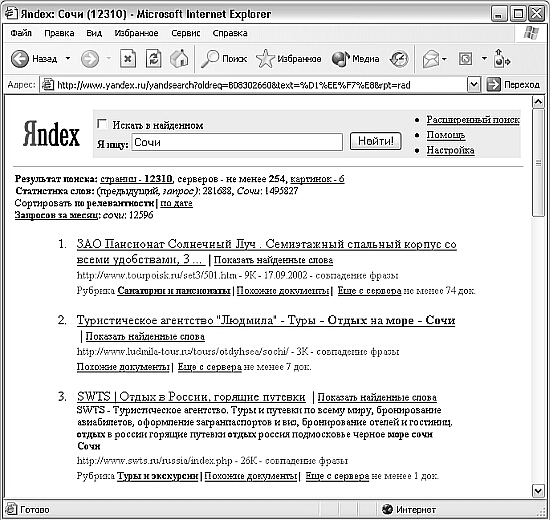Viewport: 550px width, 520px height.
Task: Click the Интернет zone globe icon
Action: 388,509
